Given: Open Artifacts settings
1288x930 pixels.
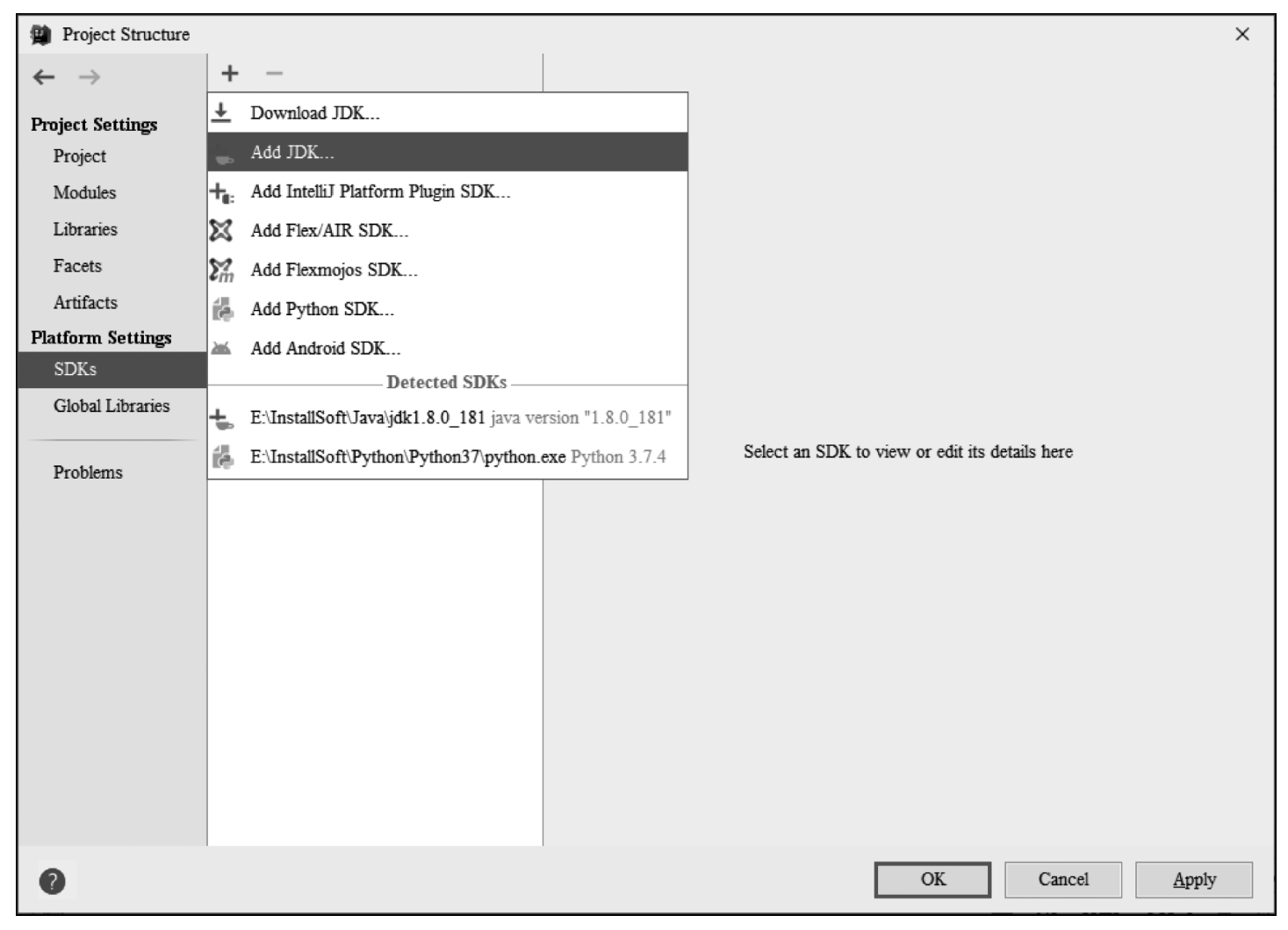Looking at the screenshot, I should pos(112,303).
